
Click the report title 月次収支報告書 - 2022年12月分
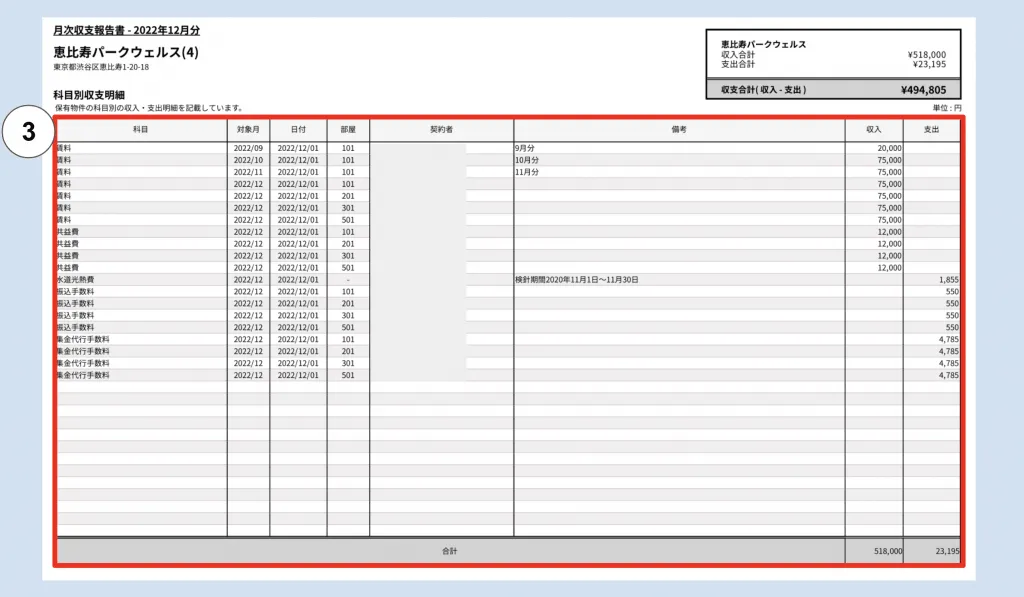[127, 30]
